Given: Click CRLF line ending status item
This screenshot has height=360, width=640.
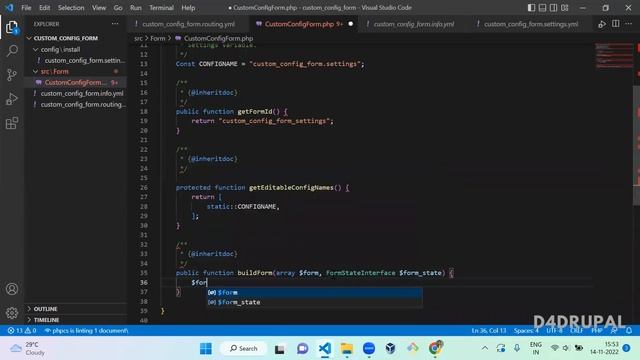Looking at the screenshot, I should [x=577, y=331].
